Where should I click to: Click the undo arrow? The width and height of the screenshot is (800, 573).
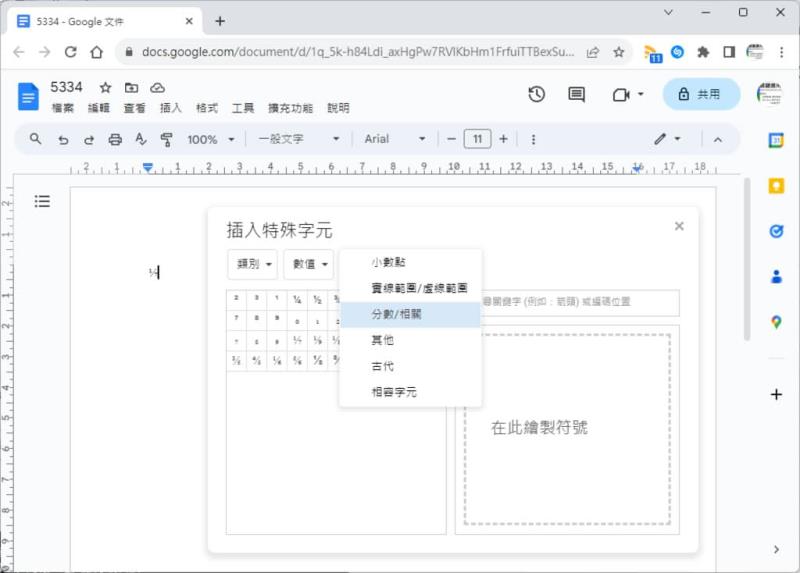[63, 139]
